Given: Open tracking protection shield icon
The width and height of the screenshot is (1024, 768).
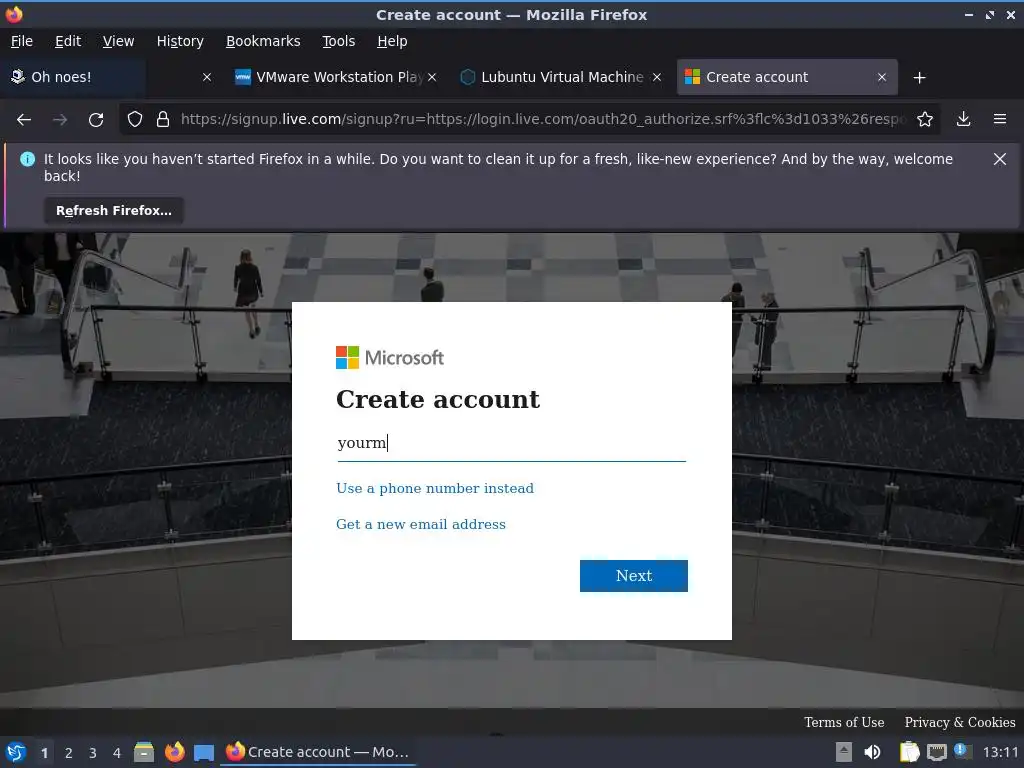Looking at the screenshot, I should click(135, 120).
